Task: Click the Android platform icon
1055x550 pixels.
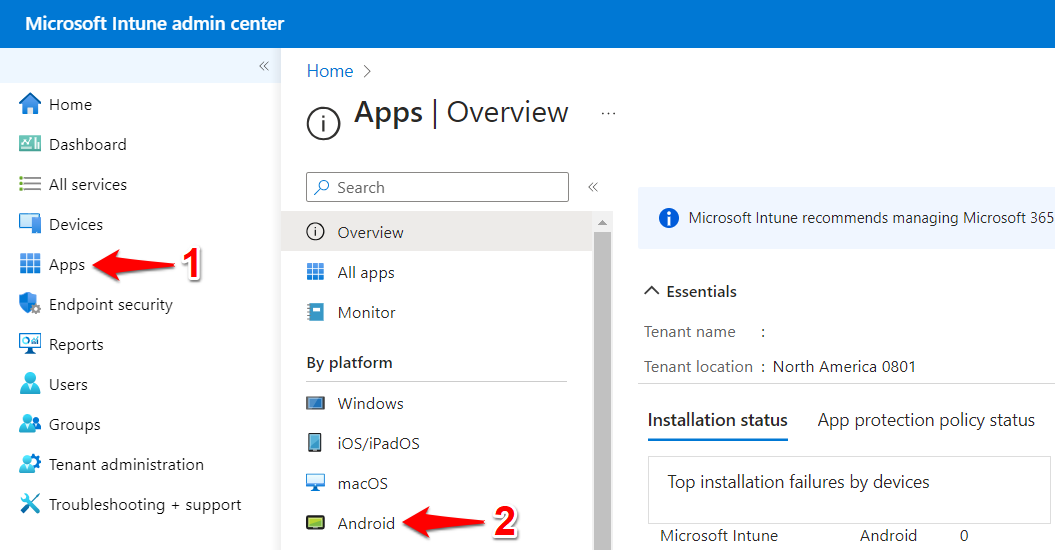Action: coord(315,522)
